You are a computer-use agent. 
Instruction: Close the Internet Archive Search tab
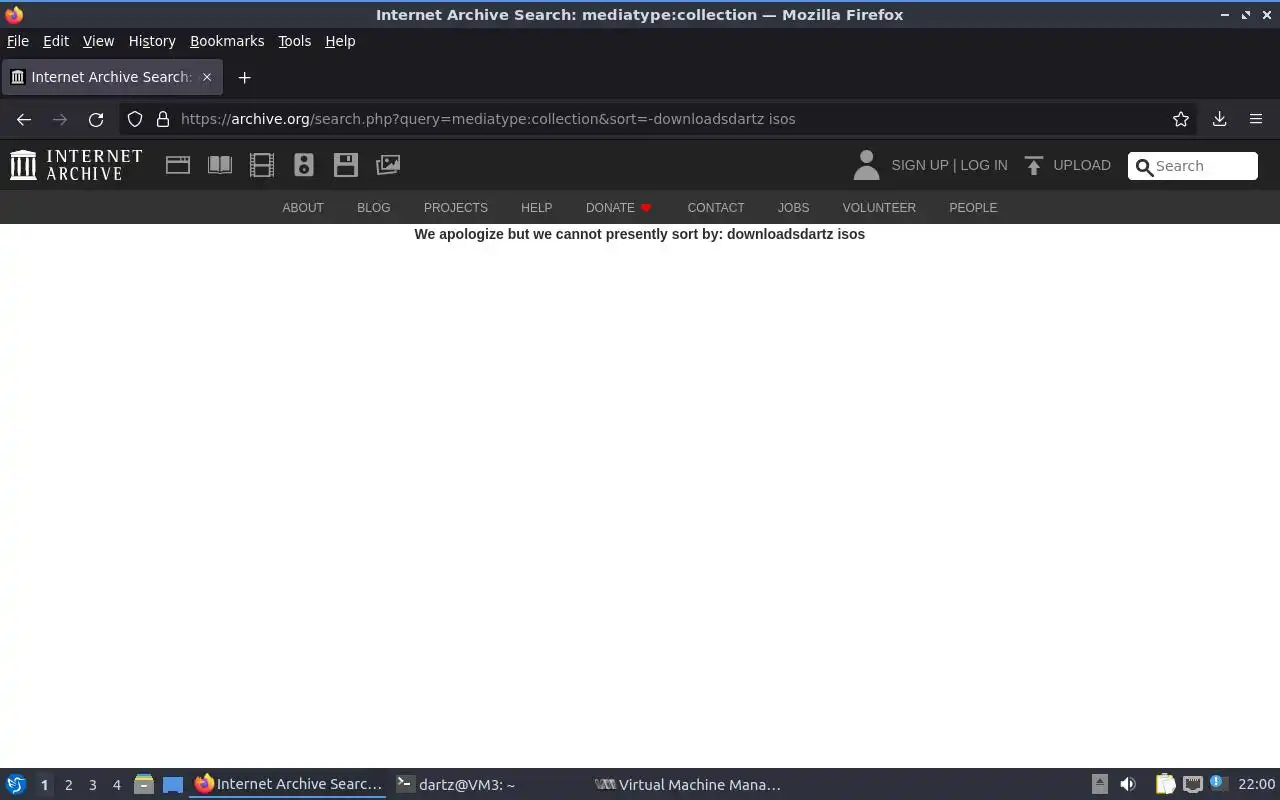207,77
